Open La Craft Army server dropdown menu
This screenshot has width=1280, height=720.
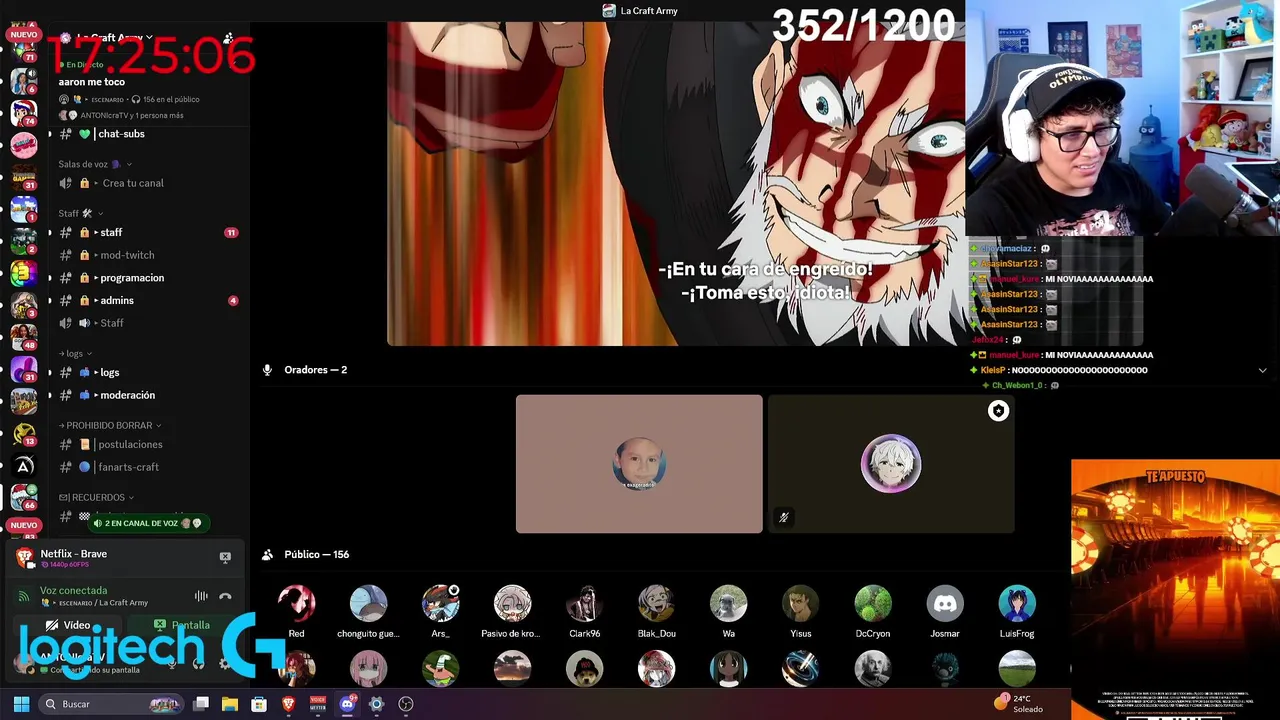[115, 38]
